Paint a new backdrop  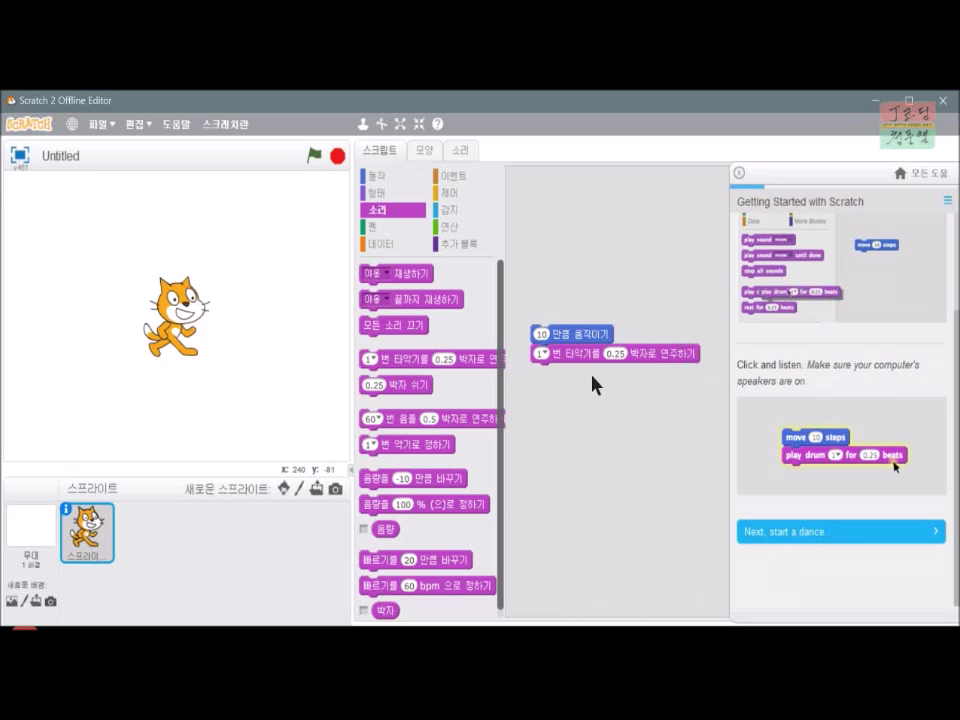pos(24,601)
